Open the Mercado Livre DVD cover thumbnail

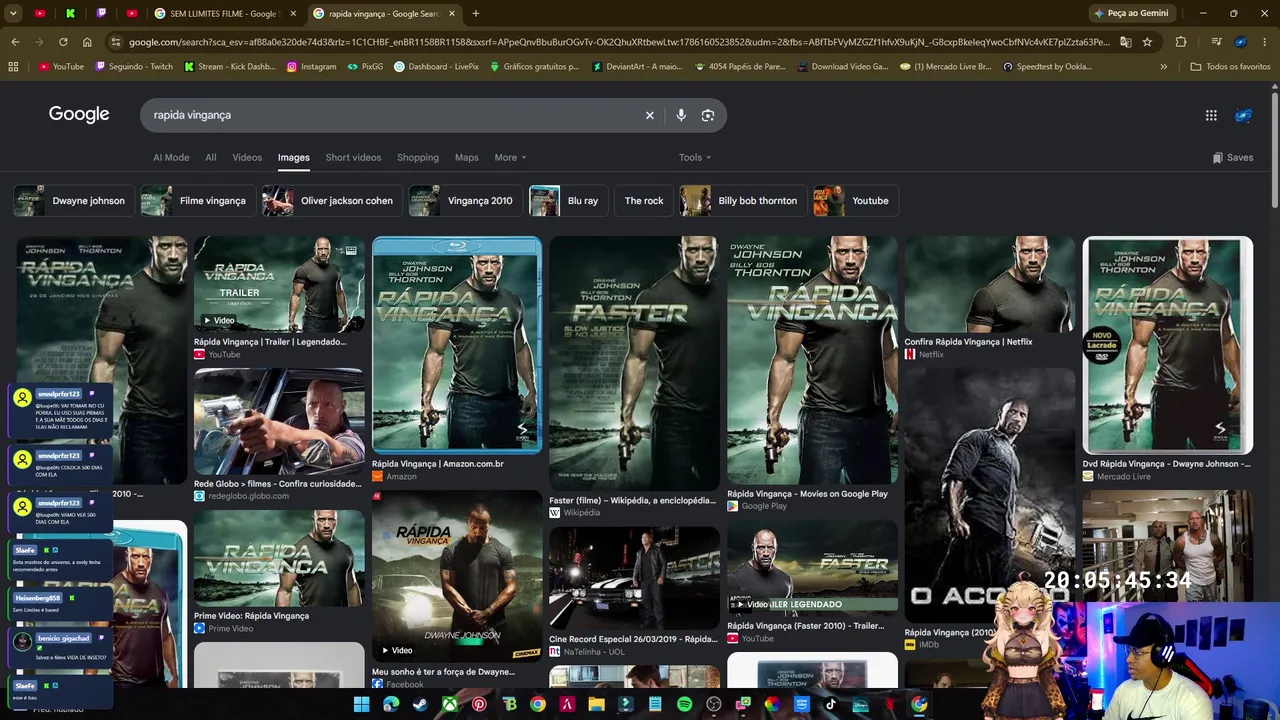click(x=1167, y=345)
